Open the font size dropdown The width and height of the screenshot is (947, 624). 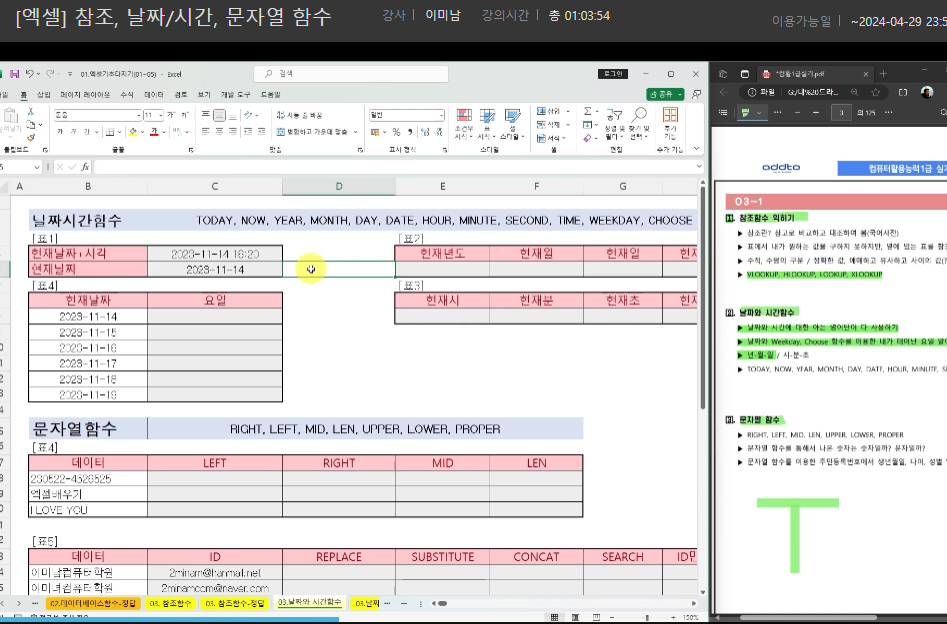pos(160,115)
